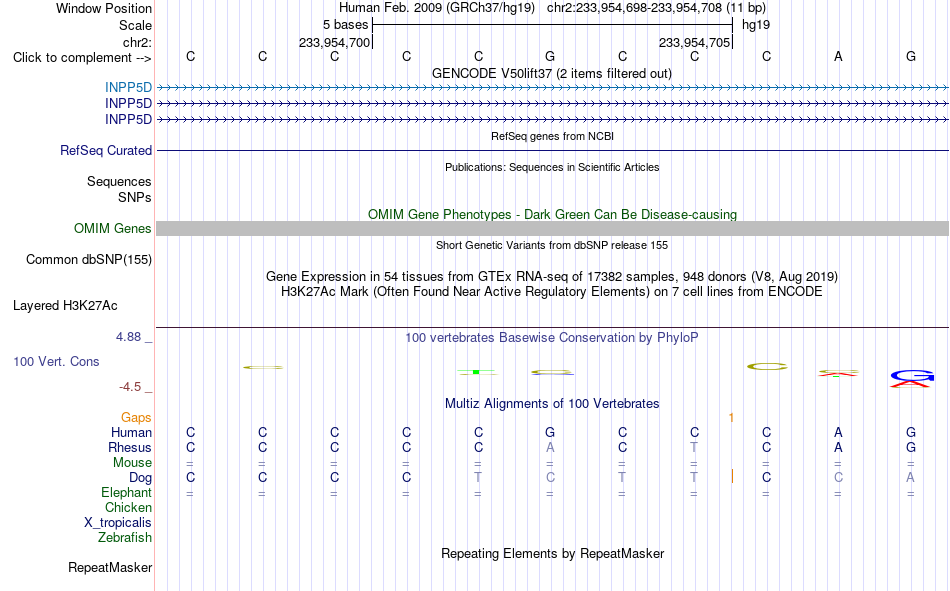The height and width of the screenshot is (591, 950).
Task: Click the orange Gaps label
Action: (x=136, y=418)
